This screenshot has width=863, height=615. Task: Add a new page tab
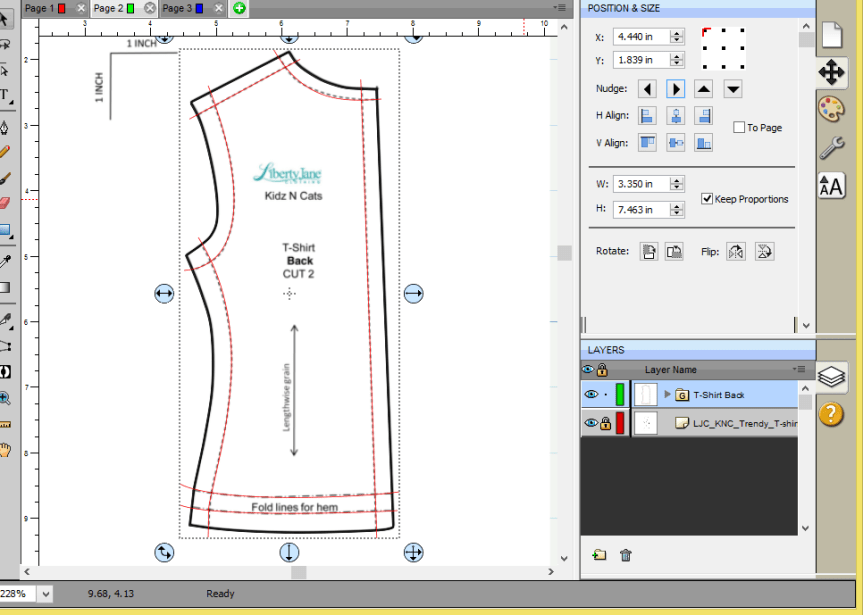pos(240,8)
